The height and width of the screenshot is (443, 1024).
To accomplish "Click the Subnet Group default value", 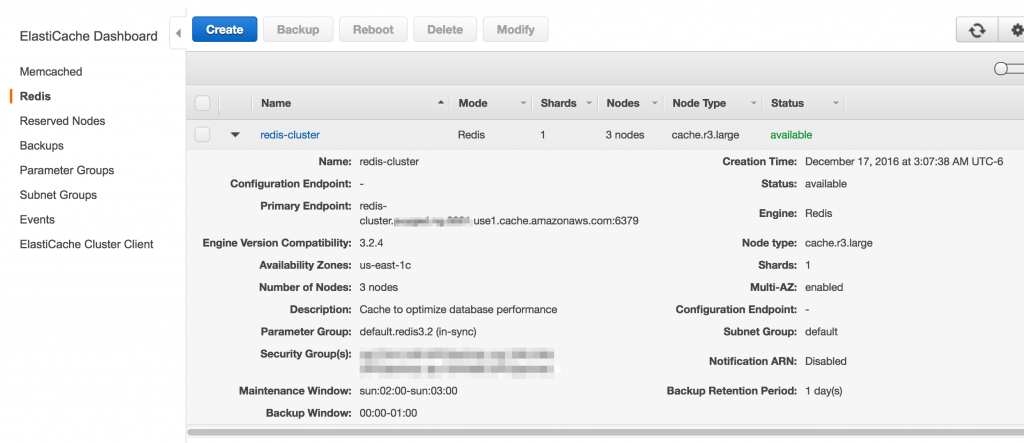I will (x=821, y=332).
